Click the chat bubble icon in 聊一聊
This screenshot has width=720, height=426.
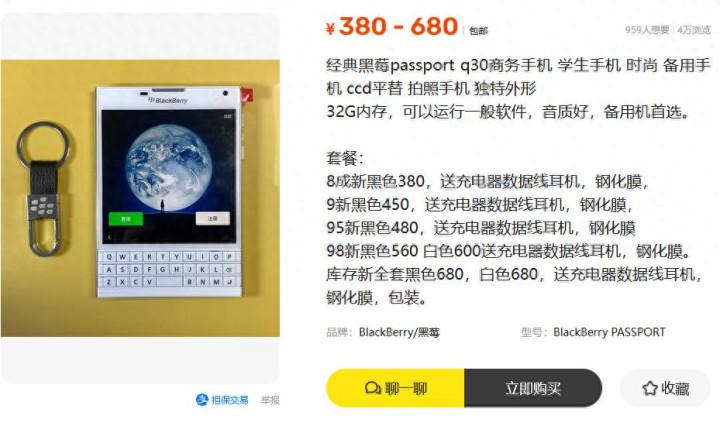[x=372, y=388]
